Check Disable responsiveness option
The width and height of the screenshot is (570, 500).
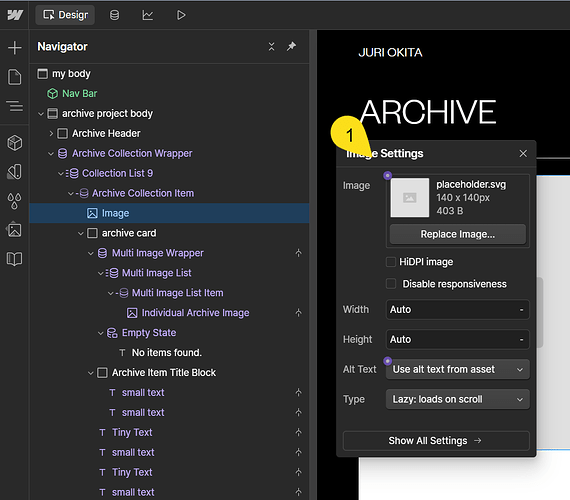pos(391,284)
